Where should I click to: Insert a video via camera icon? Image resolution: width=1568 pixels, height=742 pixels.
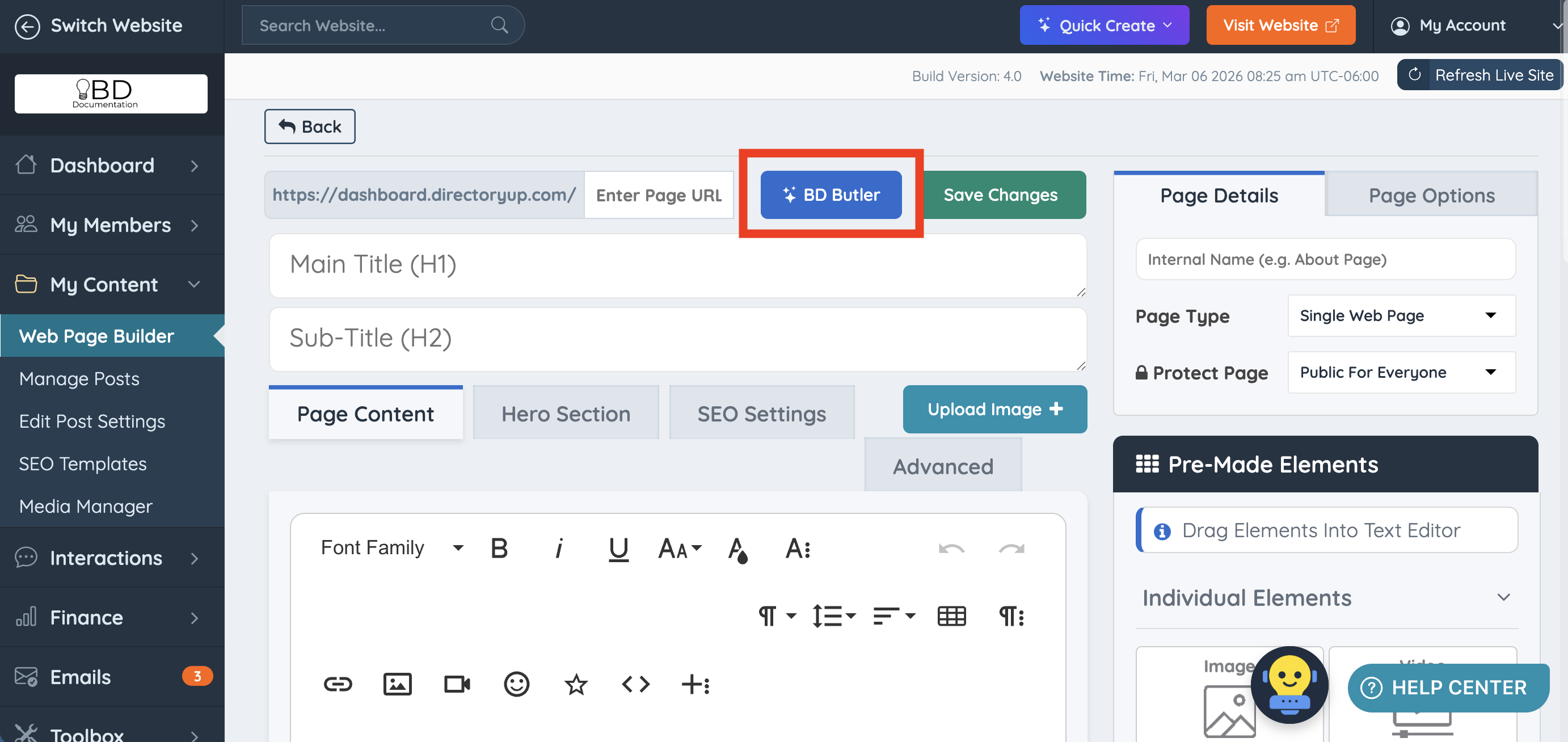[457, 684]
